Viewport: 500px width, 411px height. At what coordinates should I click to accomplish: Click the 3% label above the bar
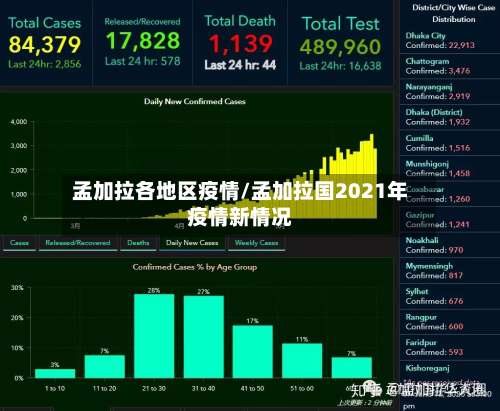click(55, 365)
